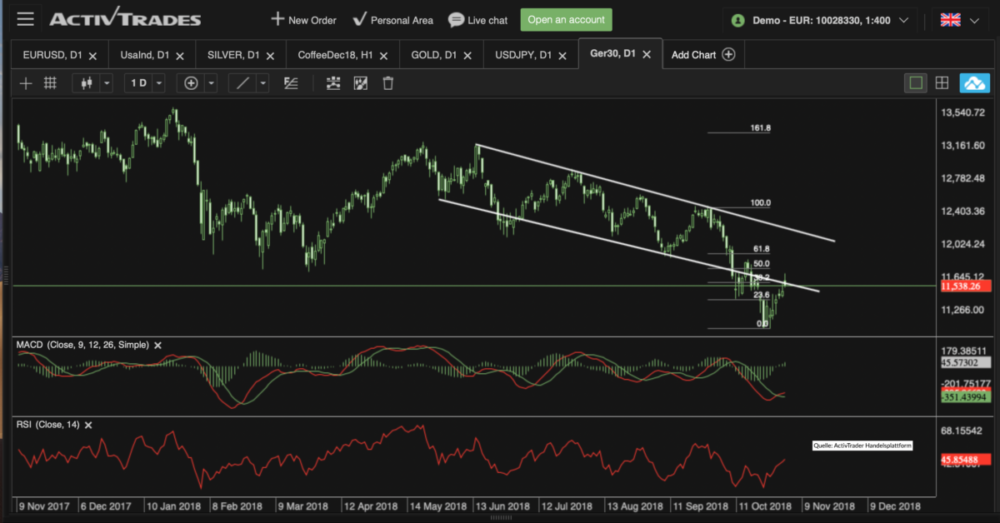Click the ActivTrades logo
This screenshot has height=523, width=1000.
(x=125, y=18)
